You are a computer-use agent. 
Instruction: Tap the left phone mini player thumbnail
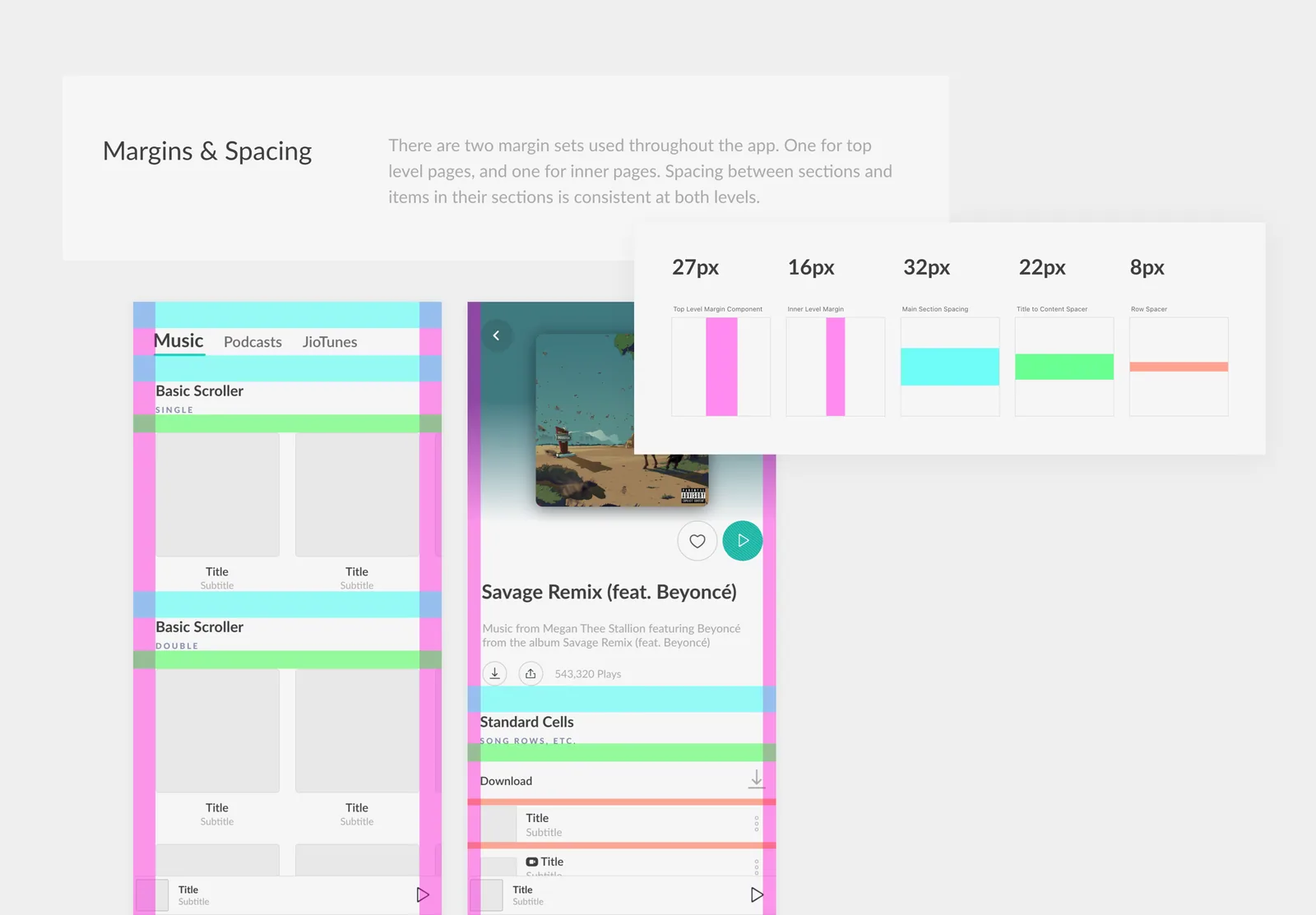tap(152, 895)
